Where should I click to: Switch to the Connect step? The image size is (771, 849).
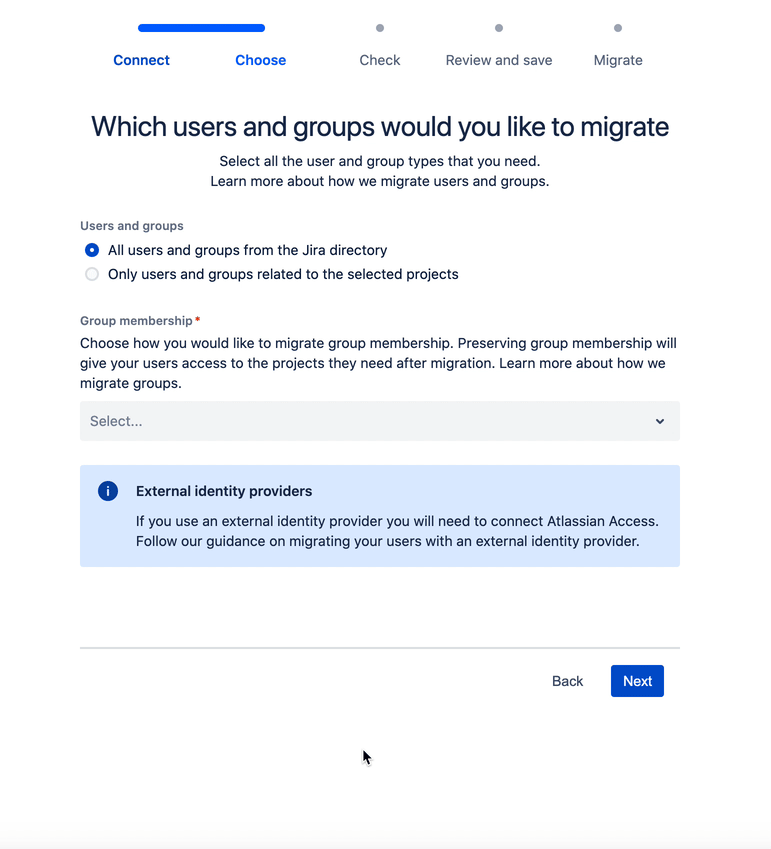tap(141, 60)
